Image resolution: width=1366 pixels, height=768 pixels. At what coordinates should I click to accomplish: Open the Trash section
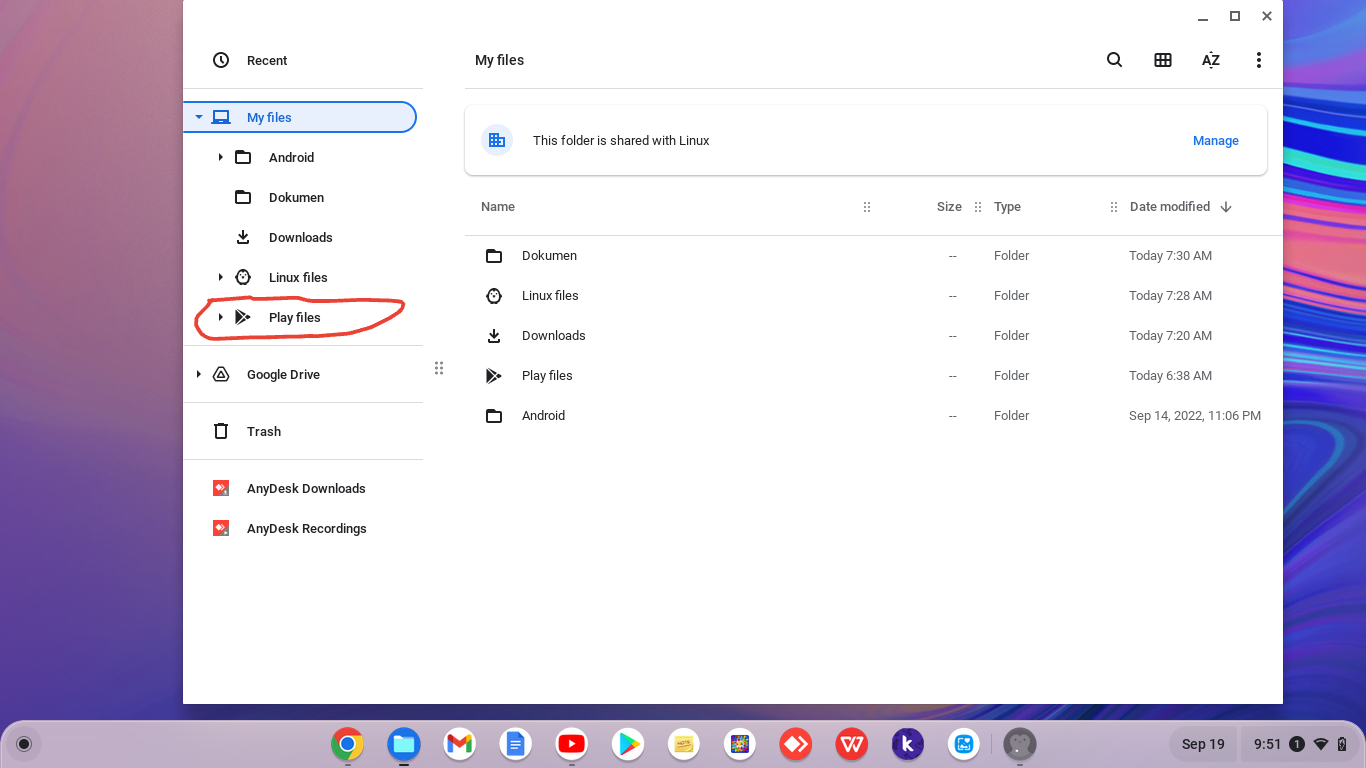click(x=263, y=431)
